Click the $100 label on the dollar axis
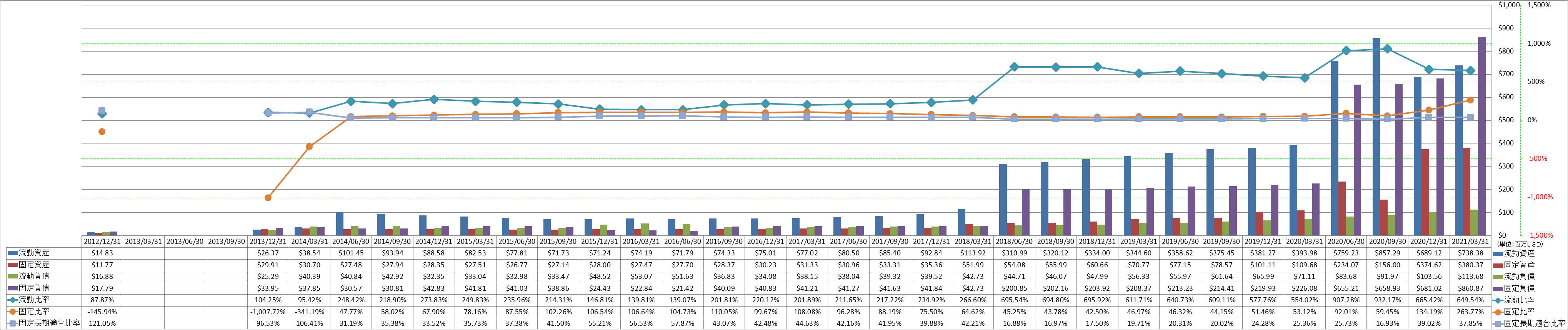The height and width of the screenshot is (330, 1568). tap(1506, 212)
